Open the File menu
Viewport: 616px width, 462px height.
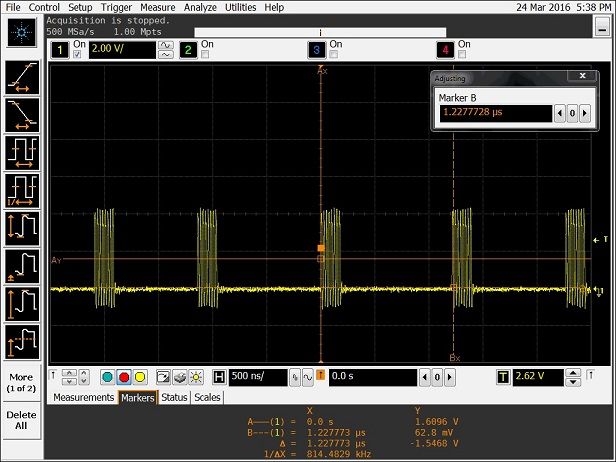(x=13, y=7)
